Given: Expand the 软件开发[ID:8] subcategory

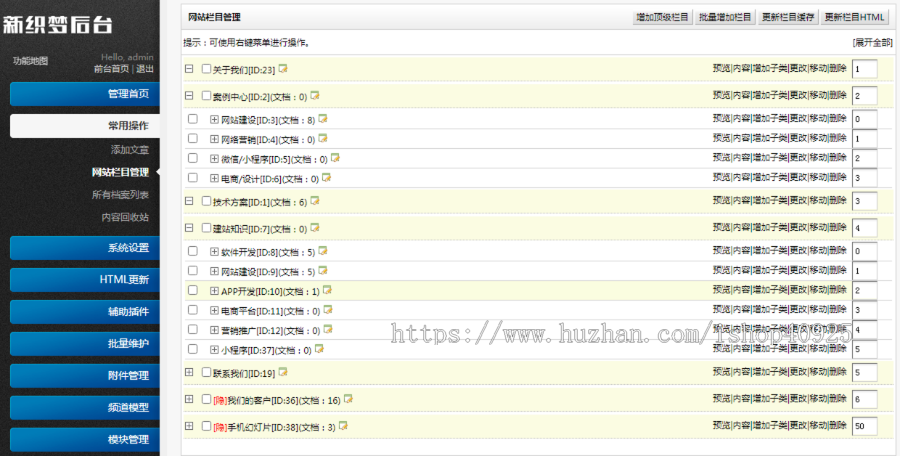Looking at the screenshot, I should (x=215, y=252).
